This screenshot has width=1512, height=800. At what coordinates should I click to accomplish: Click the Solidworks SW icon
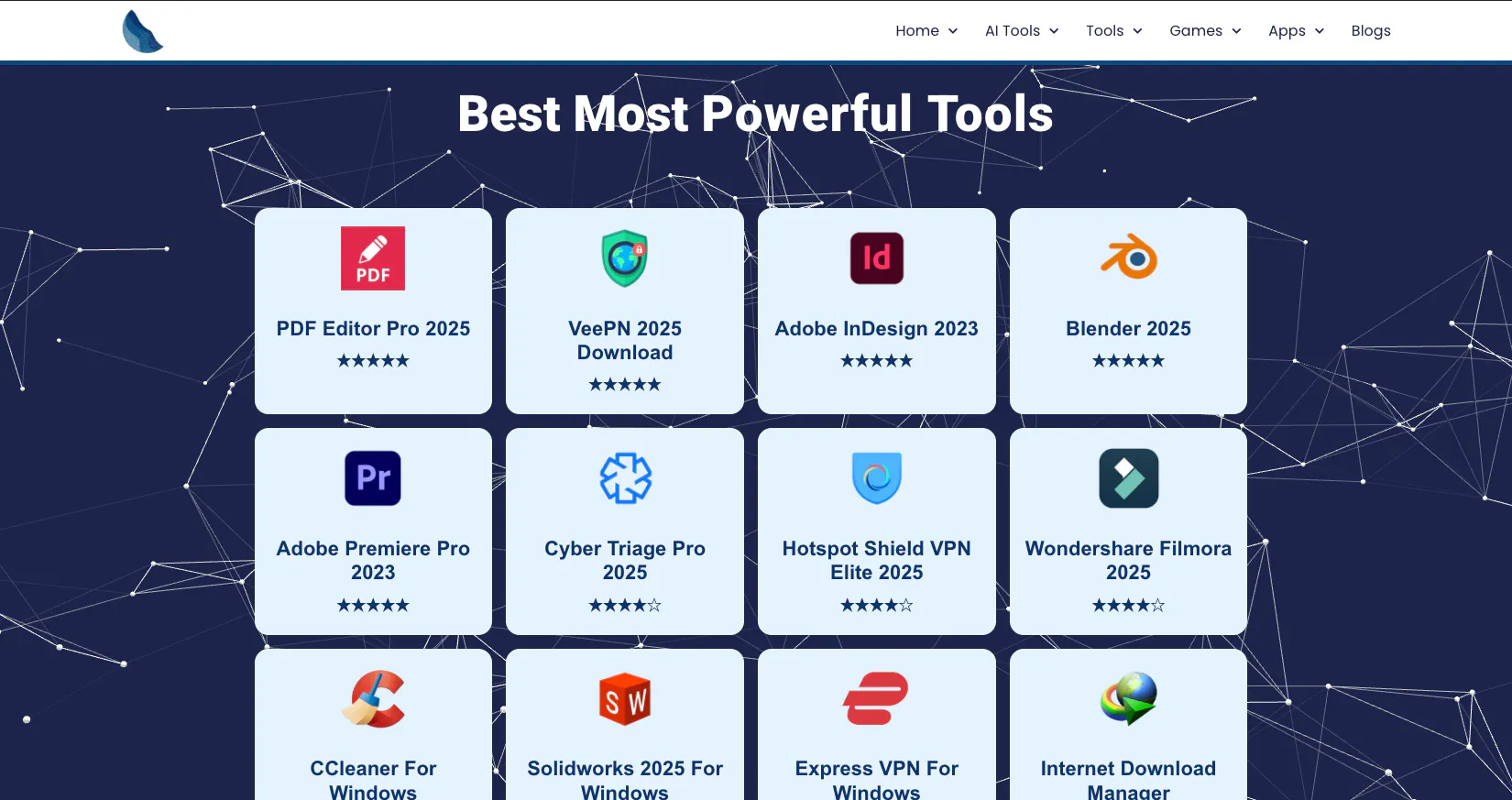[625, 698]
